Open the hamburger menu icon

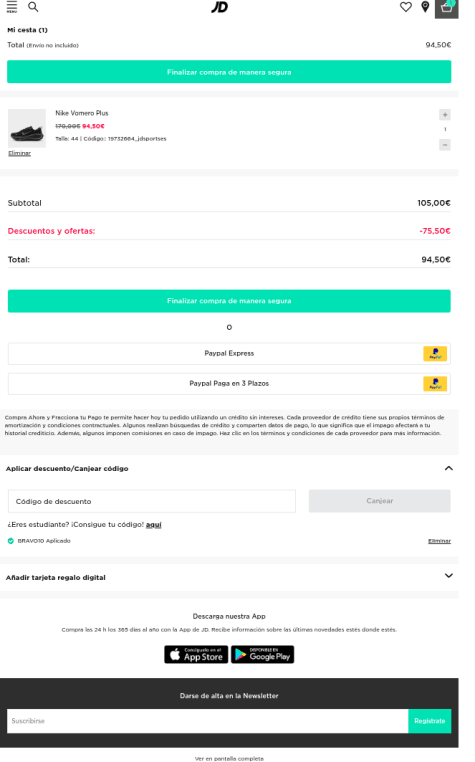pos(12,7)
